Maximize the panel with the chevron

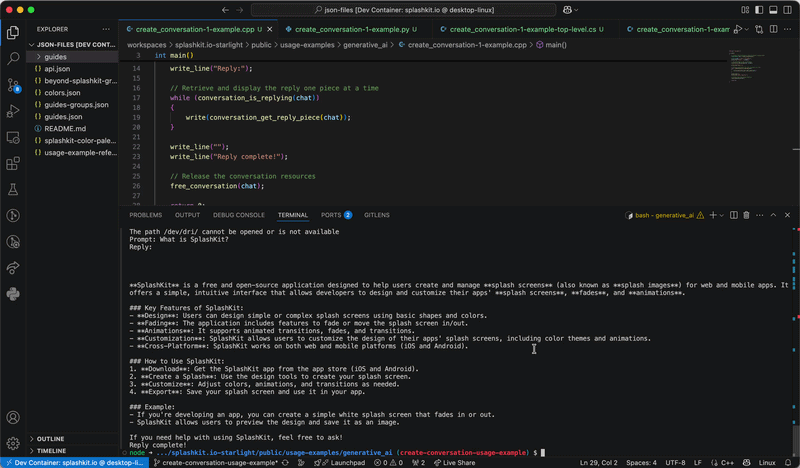(x=773, y=215)
